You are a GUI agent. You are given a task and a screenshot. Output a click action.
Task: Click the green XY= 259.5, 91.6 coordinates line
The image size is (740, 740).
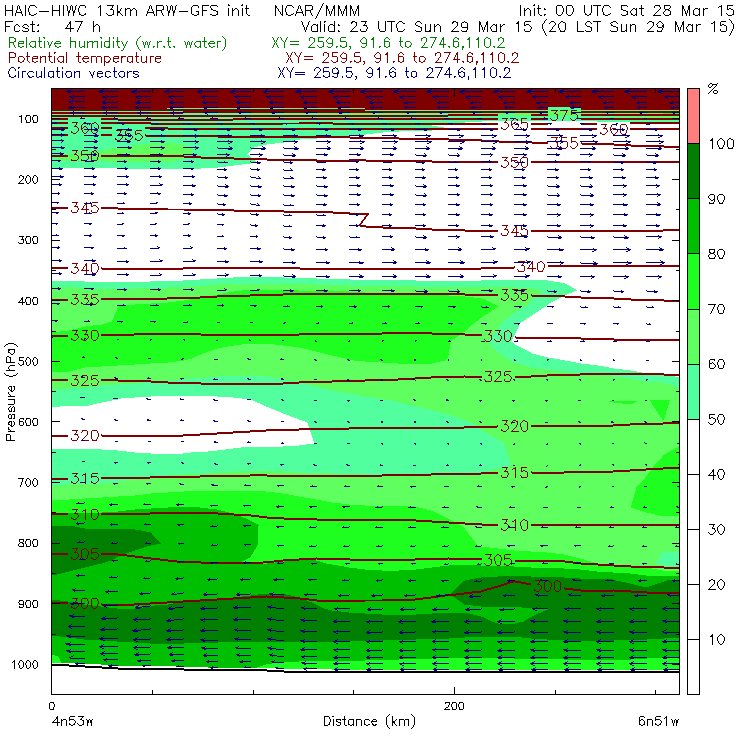pyautogui.click(x=388, y=43)
